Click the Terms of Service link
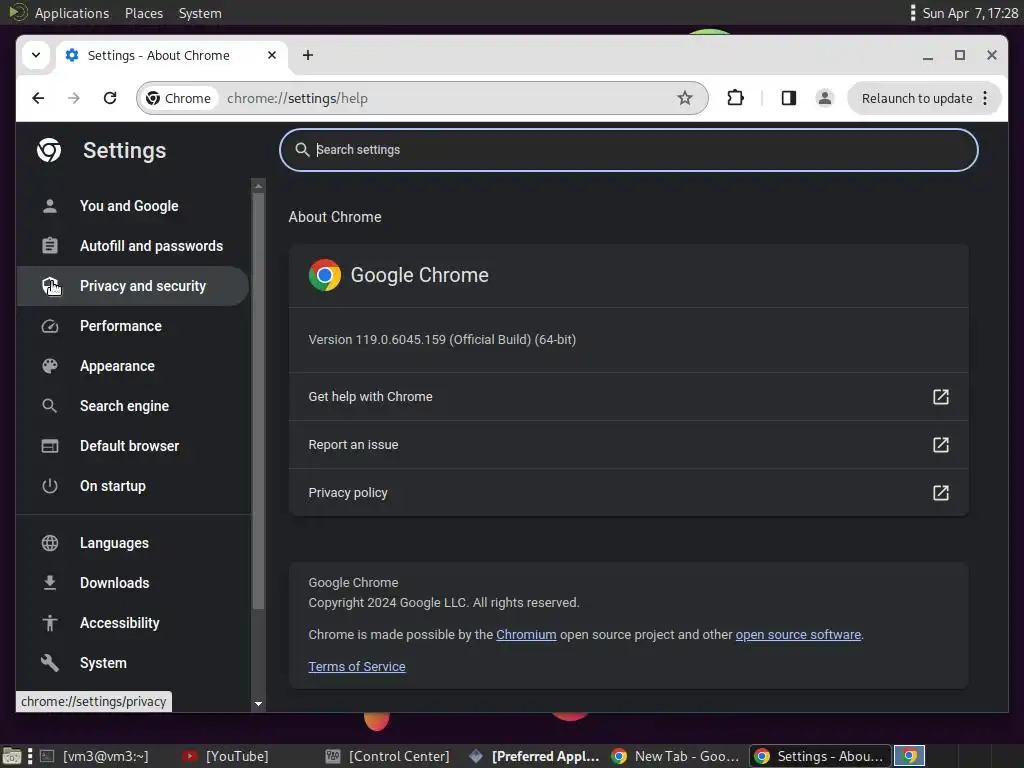1024x768 pixels. pyautogui.click(x=357, y=667)
